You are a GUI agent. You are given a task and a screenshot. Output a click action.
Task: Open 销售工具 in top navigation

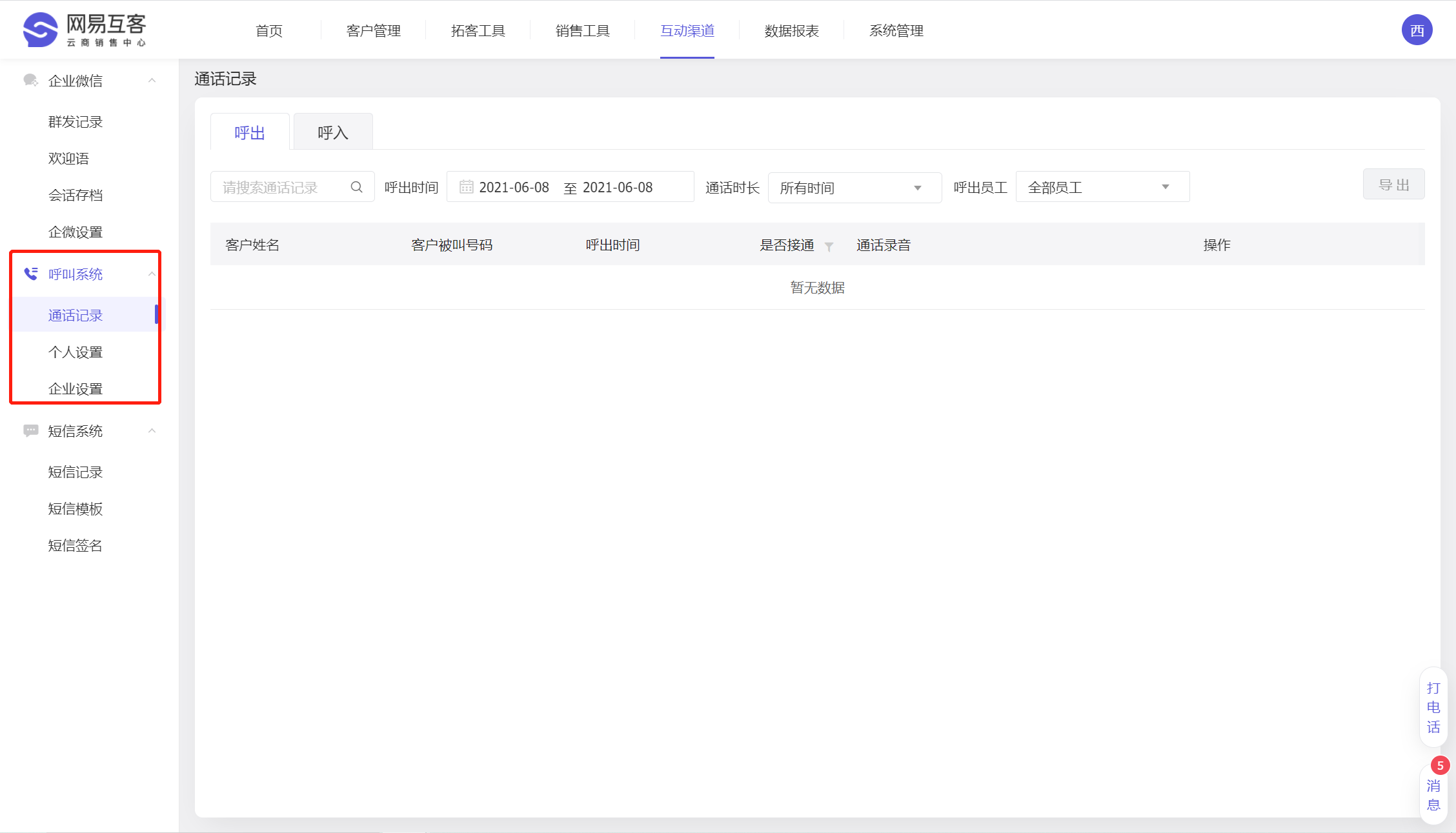[582, 30]
